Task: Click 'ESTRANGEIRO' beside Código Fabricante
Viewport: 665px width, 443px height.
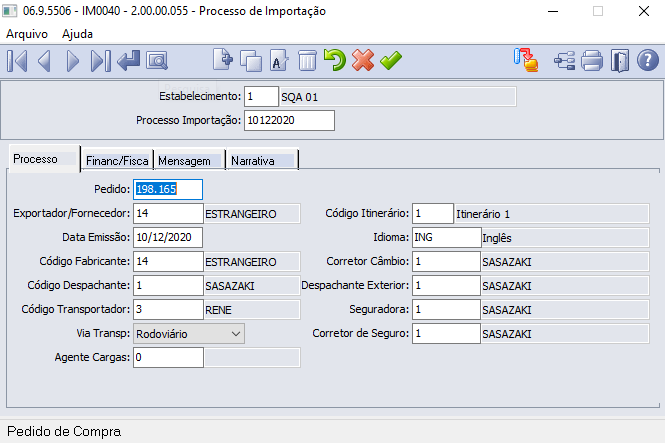Action: [x=241, y=262]
